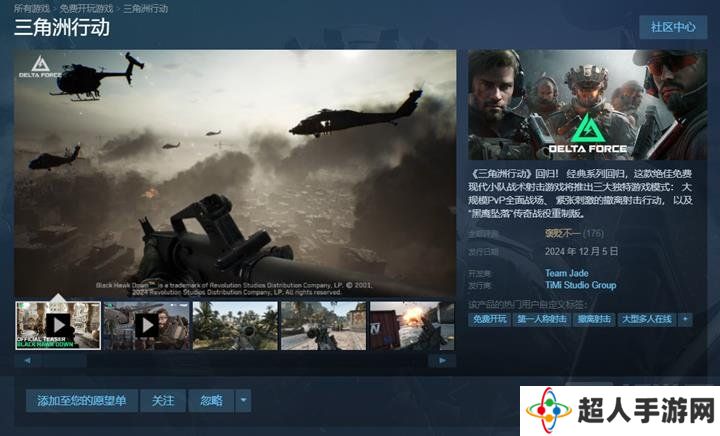Click the right arrow of thumbnail strip

[x=442, y=361]
